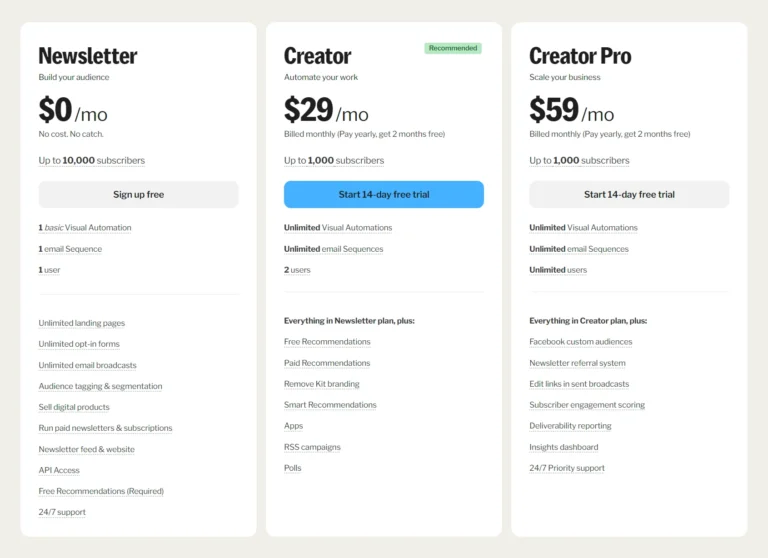Open the Unlimited landing pages feature link
The image size is (768, 558).
coord(82,323)
